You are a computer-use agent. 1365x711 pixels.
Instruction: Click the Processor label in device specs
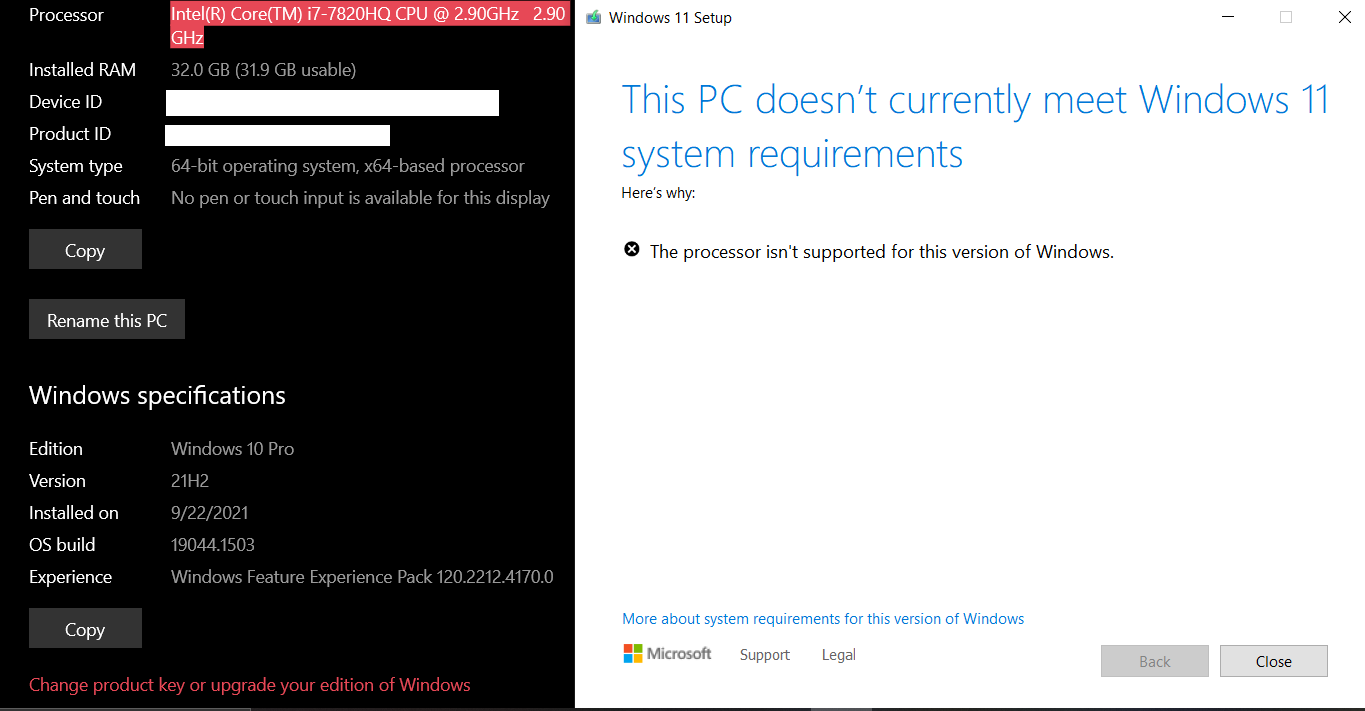click(66, 15)
